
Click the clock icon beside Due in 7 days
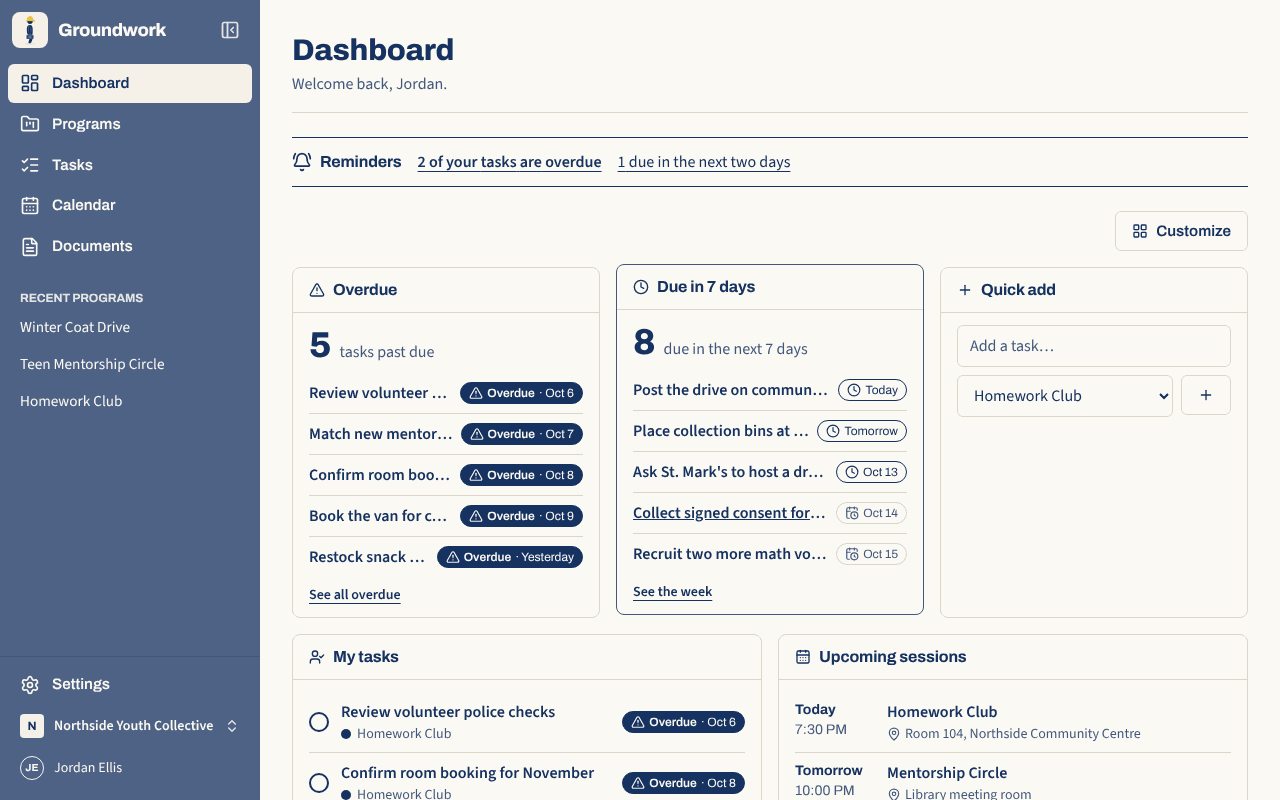click(x=641, y=287)
